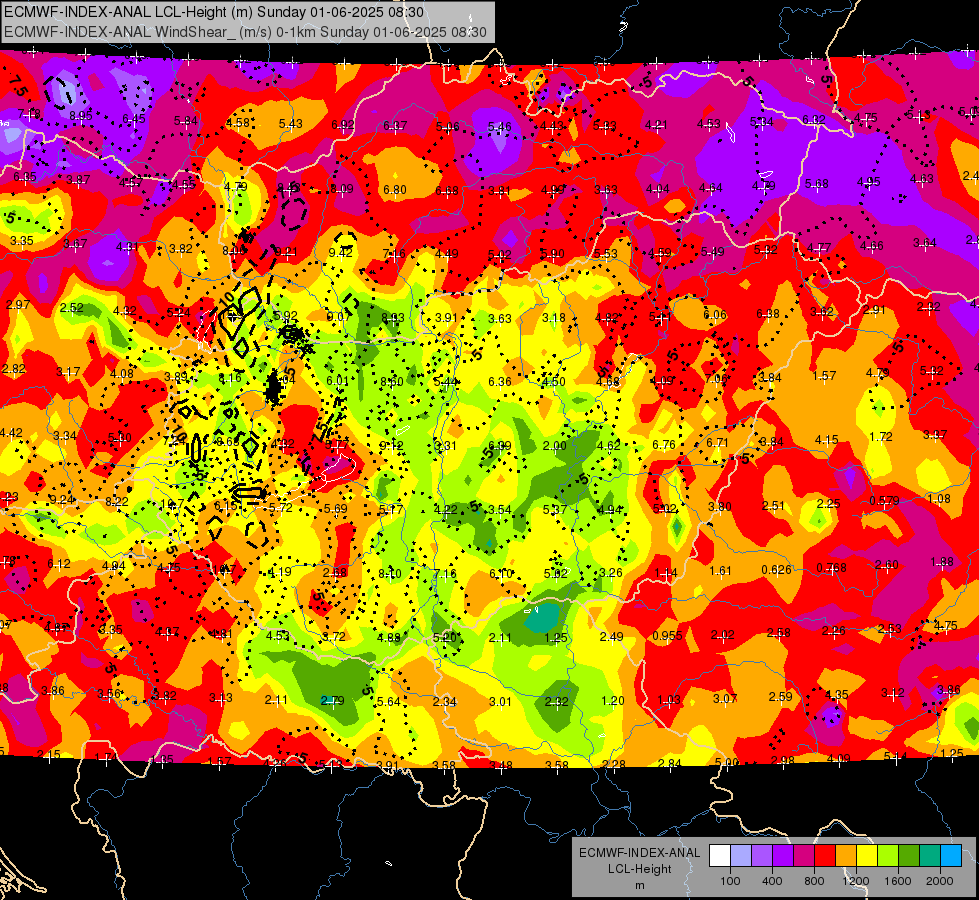Click legend tick label 1600
Viewport: 979px width, 900px height.
pyautogui.click(x=897, y=881)
